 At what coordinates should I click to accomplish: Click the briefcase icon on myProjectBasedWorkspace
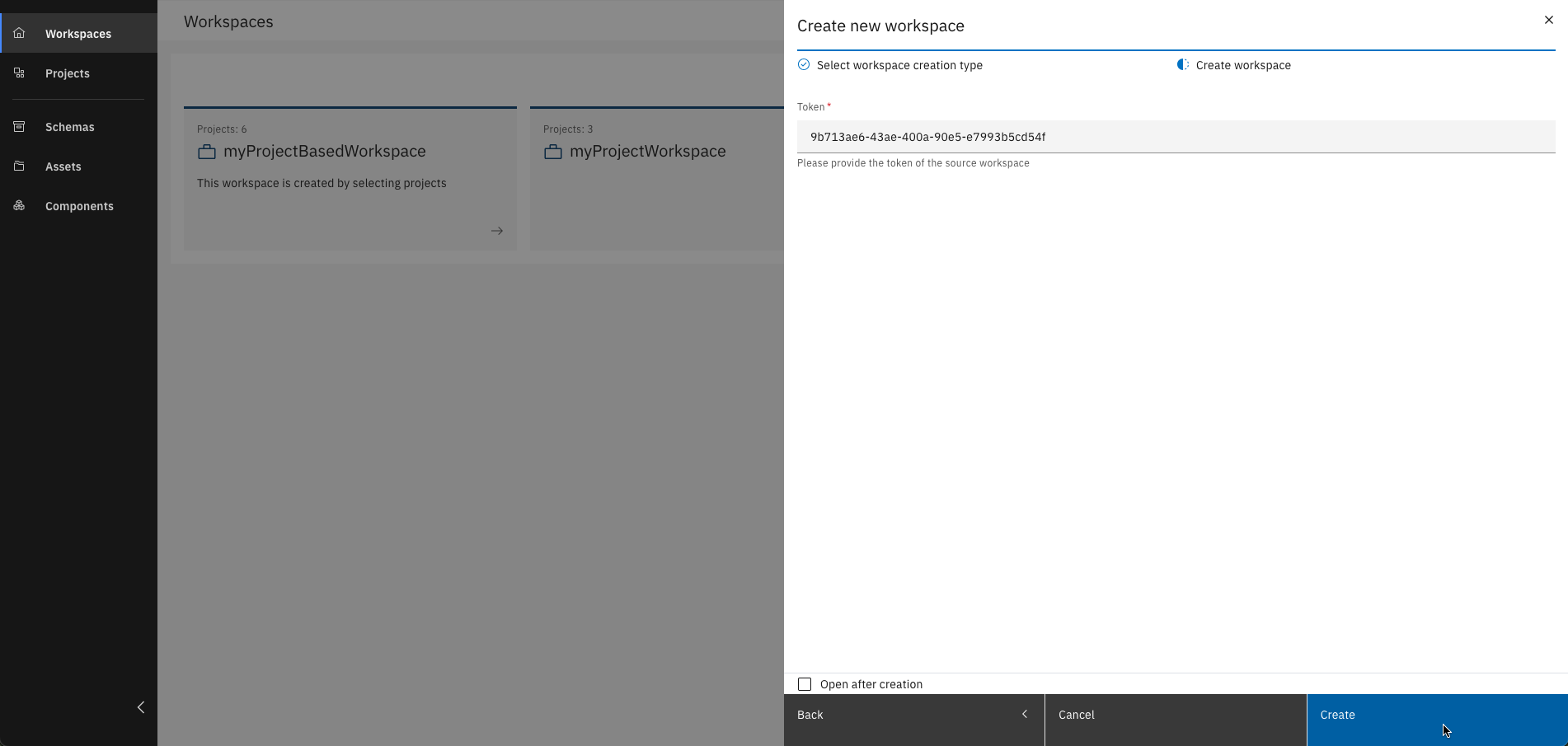pyautogui.click(x=205, y=152)
